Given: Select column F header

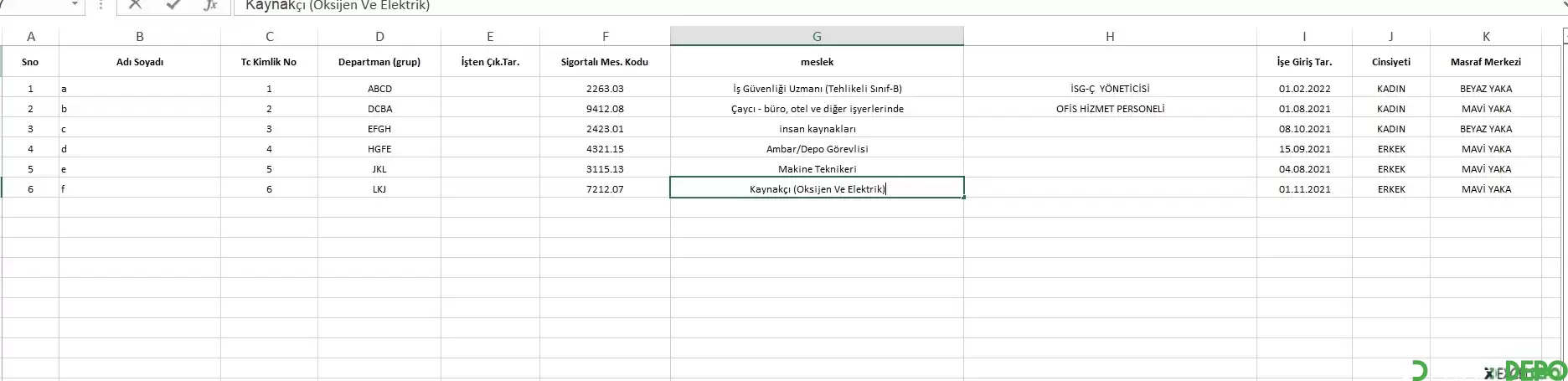Looking at the screenshot, I should pos(605,36).
